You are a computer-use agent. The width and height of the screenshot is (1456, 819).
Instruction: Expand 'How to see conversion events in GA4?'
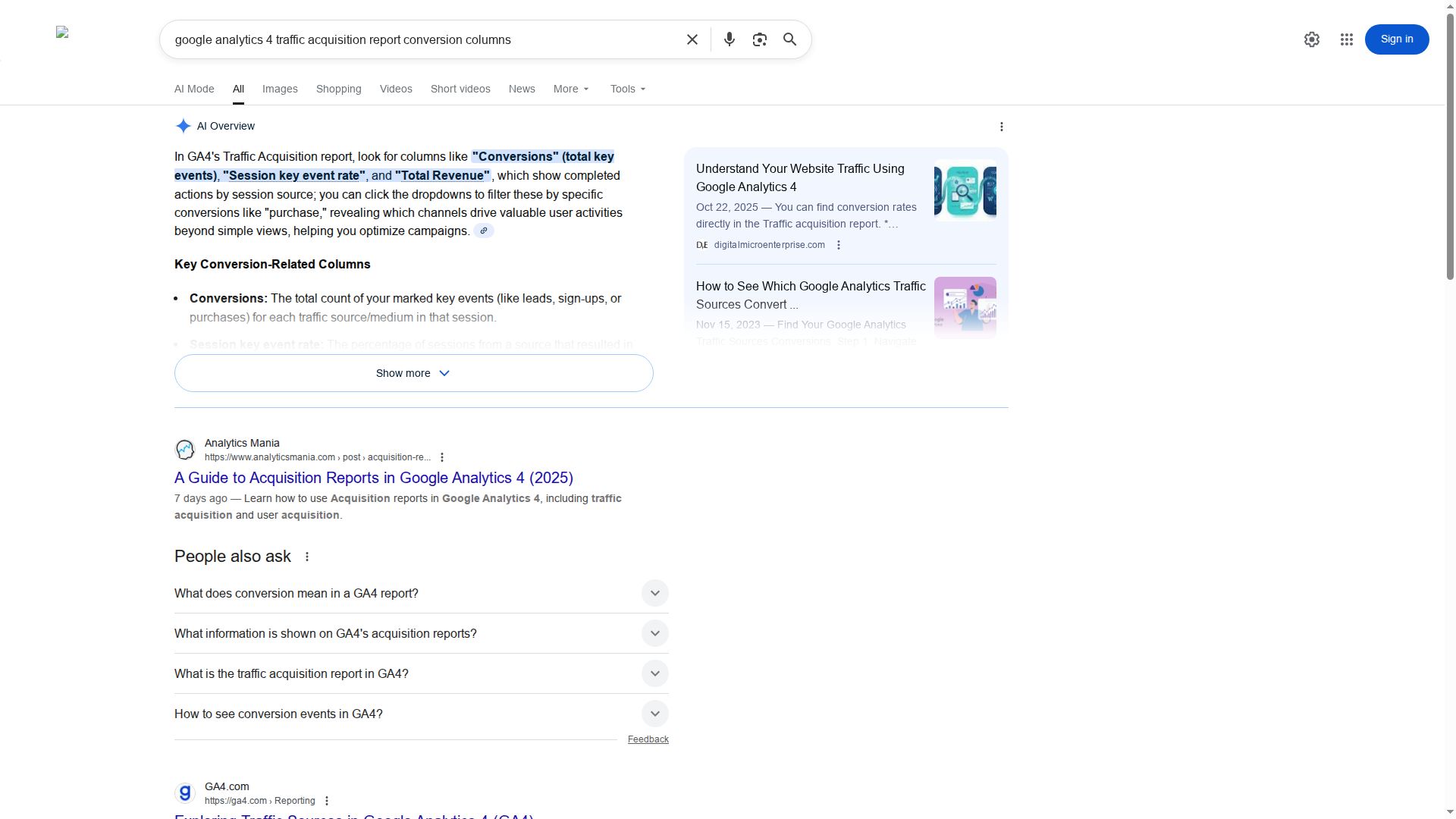654,713
